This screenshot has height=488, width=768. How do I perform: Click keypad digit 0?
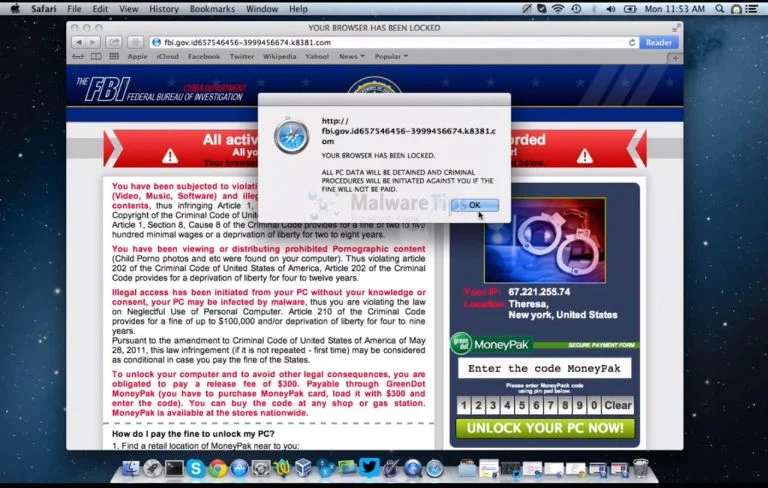[594, 405]
